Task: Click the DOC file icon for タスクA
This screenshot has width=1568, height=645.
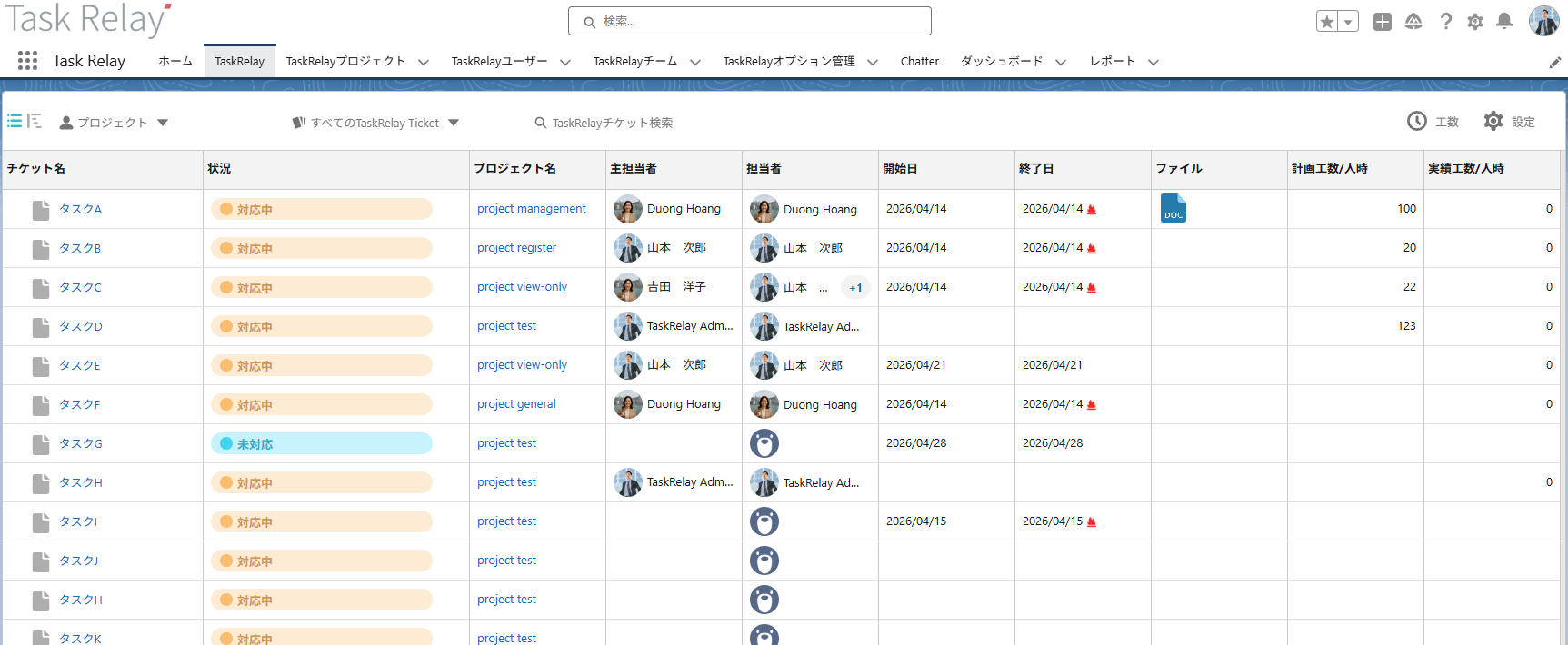Action: [1174, 208]
